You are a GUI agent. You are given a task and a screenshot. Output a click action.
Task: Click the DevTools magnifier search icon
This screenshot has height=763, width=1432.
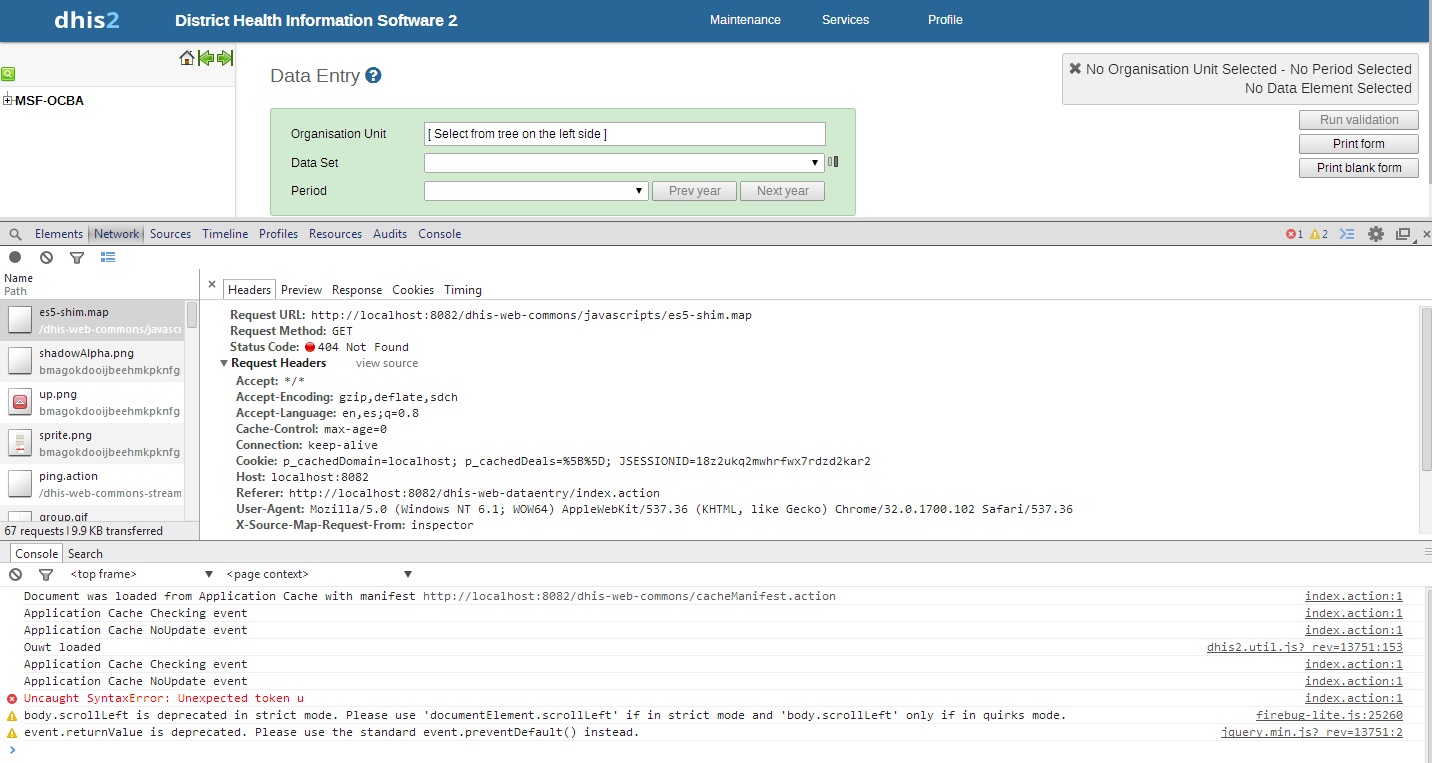(x=15, y=234)
